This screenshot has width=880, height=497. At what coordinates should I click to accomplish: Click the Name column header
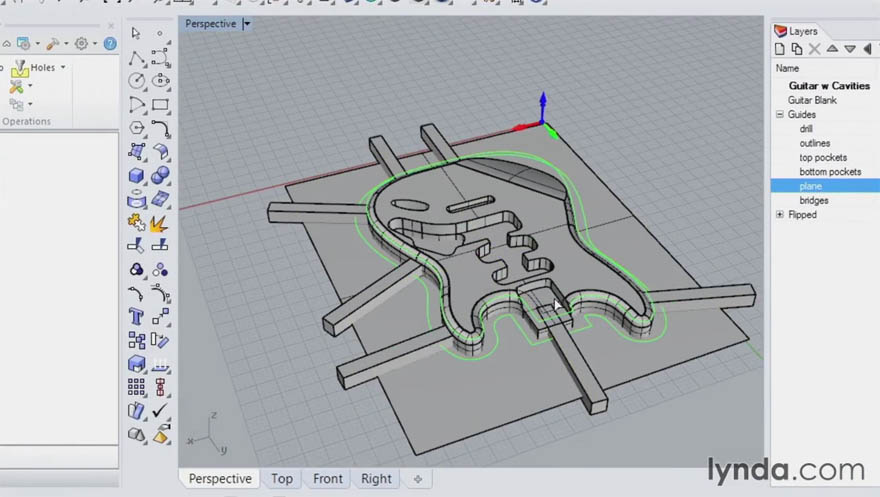click(x=787, y=68)
